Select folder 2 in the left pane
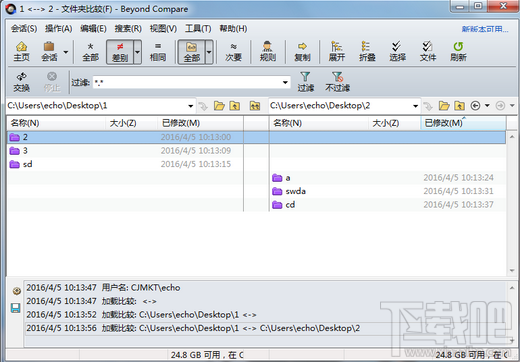This screenshot has width=520, height=362. tap(125, 137)
